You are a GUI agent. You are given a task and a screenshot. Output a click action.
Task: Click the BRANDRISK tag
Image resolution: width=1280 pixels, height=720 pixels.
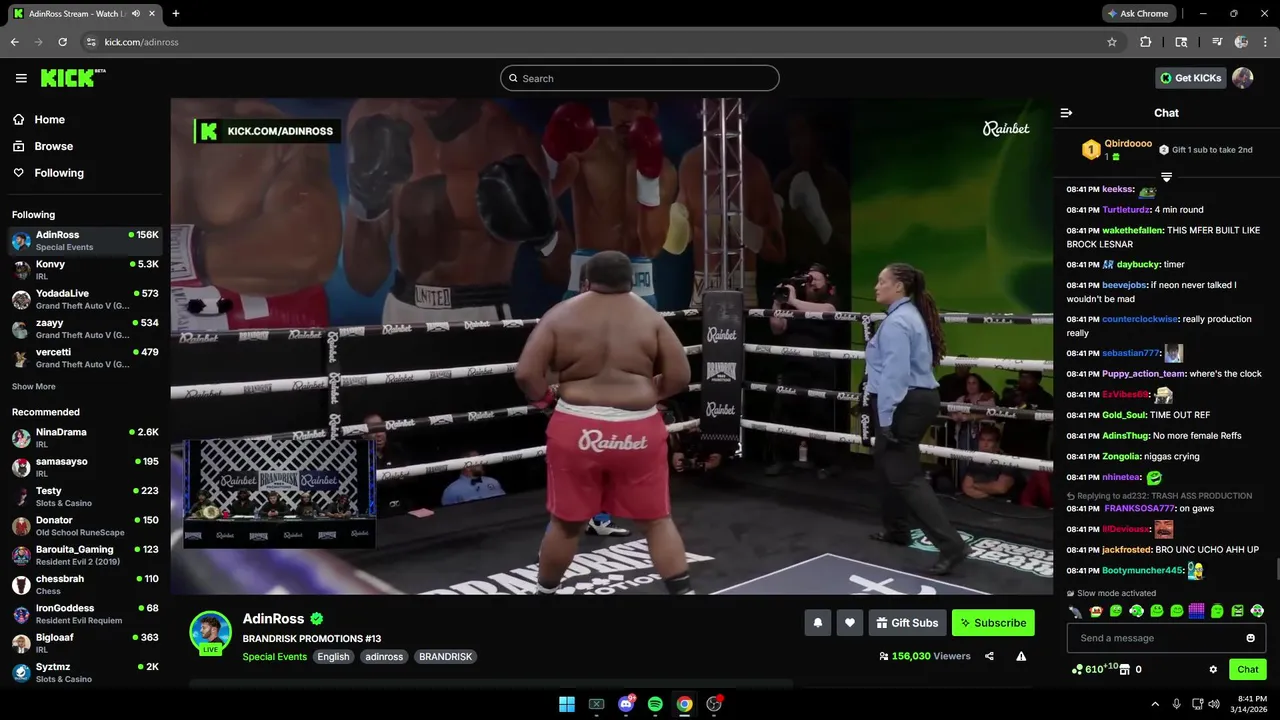pos(445,657)
